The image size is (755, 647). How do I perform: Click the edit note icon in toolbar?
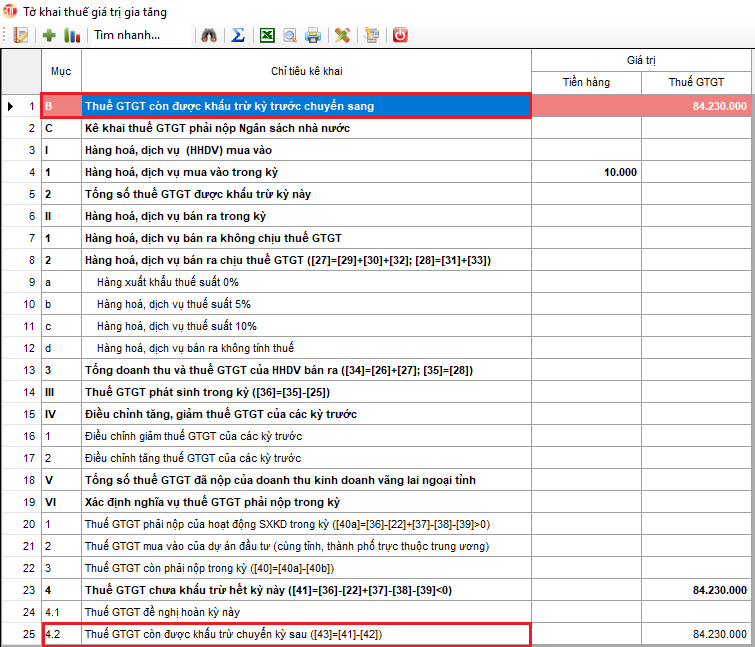point(22,35)
